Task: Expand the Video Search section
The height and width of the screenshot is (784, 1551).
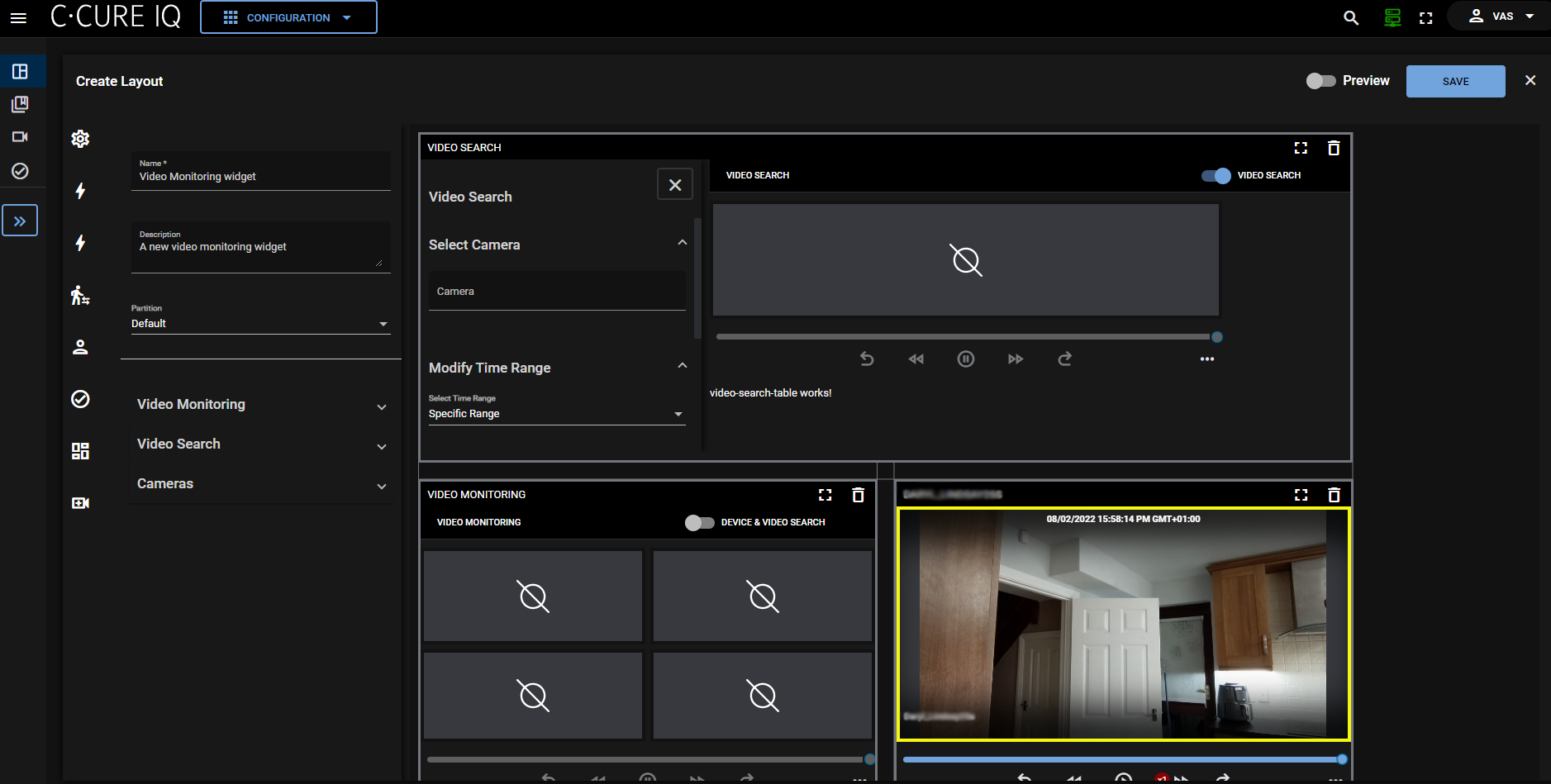Action: pyautogui.click(x=381, y=446)
